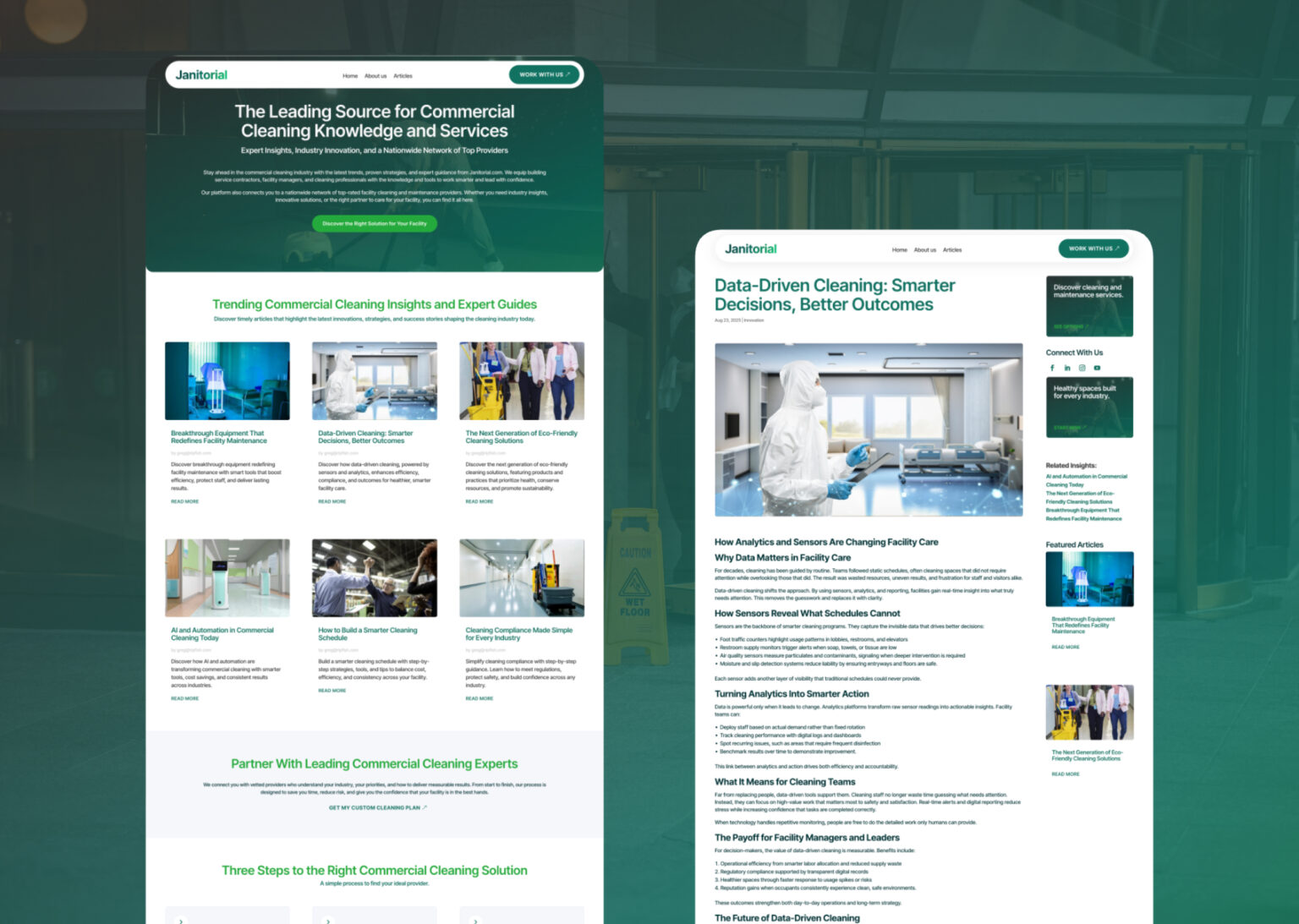Screen dimensions: 1299x924
Task: Select the LinkedIn icon in the sidebar
Action: pos(1067,368)
